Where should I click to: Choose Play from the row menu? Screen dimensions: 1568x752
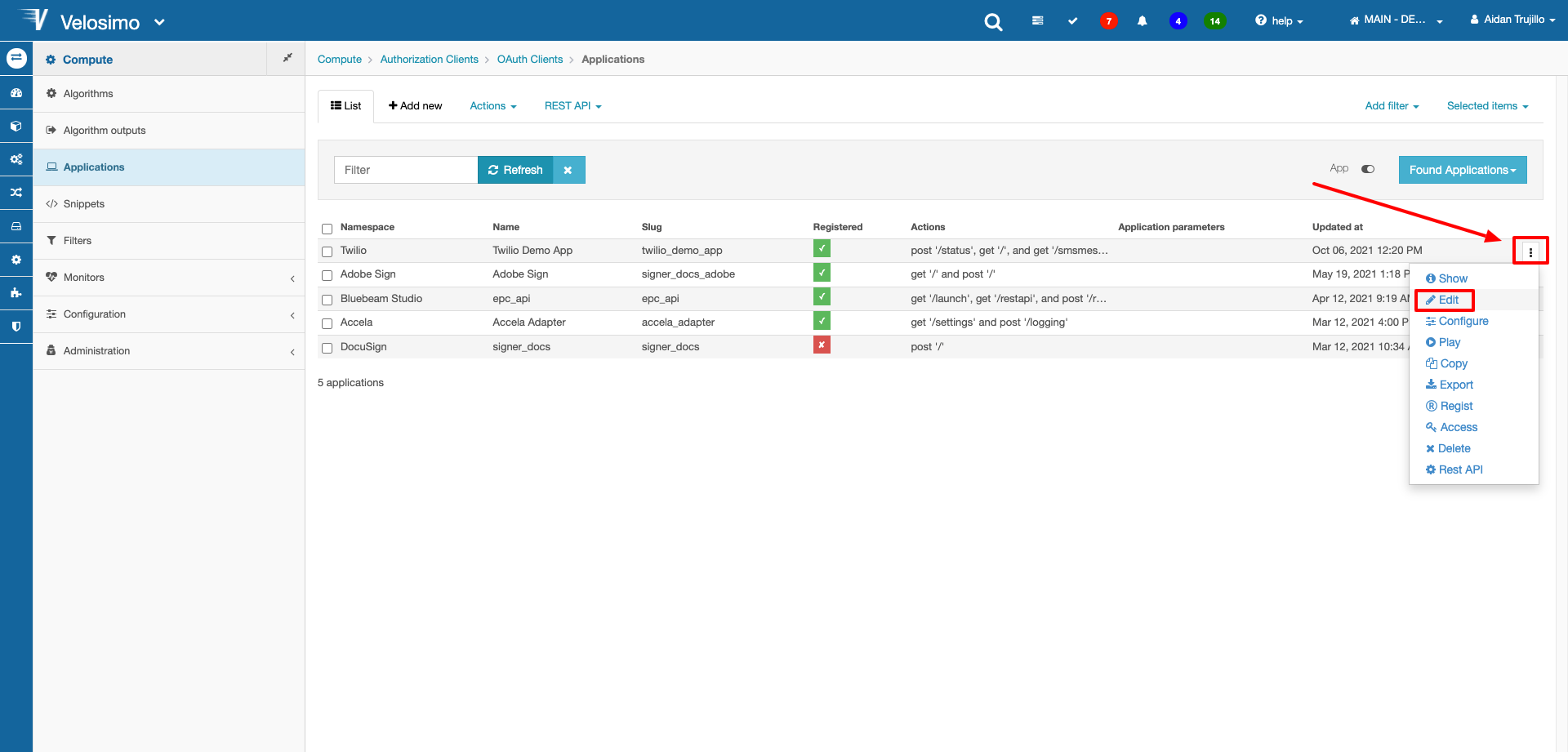click(1443, 342)
